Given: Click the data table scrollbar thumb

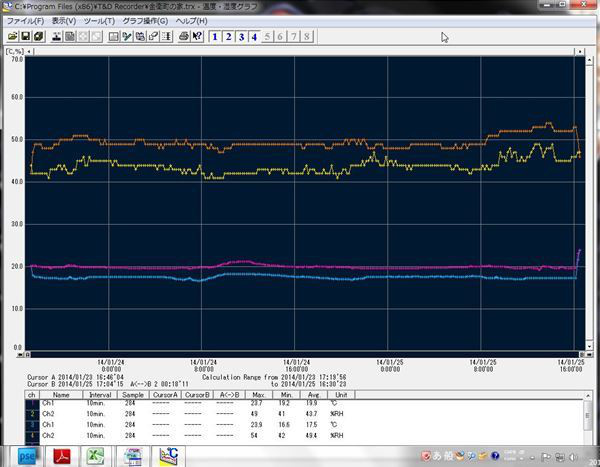Looking at the screenshot, I should tap(589, 415).
